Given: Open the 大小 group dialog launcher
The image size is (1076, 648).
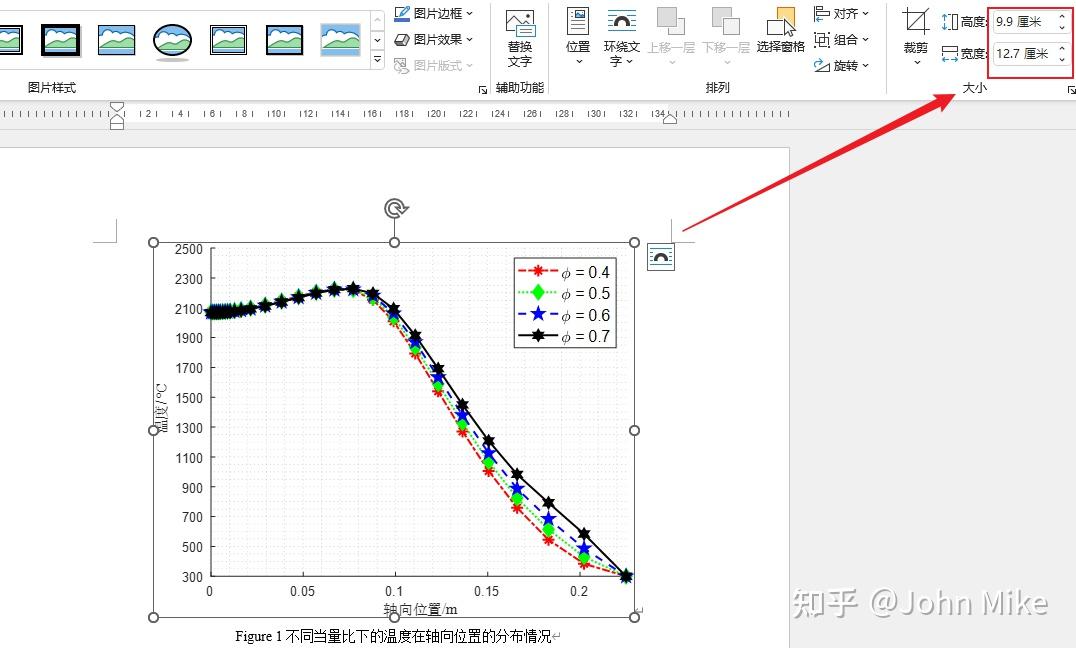Looking at the screenshot, I should [1071, 88].
